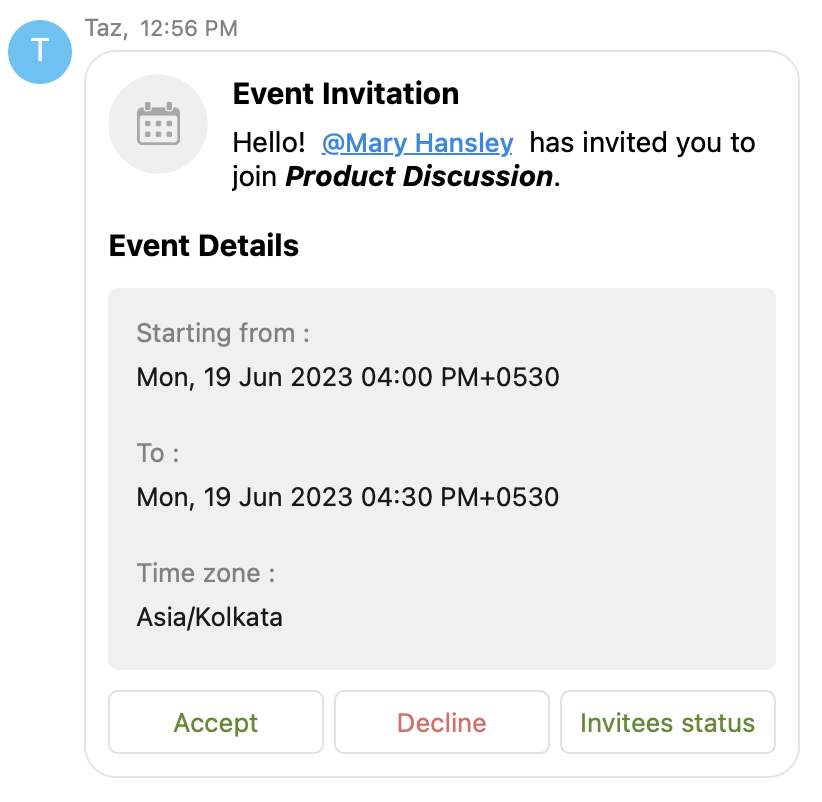The image size is (822, 802).
Task: Click the Time zone label
Action: pos(205,573)
